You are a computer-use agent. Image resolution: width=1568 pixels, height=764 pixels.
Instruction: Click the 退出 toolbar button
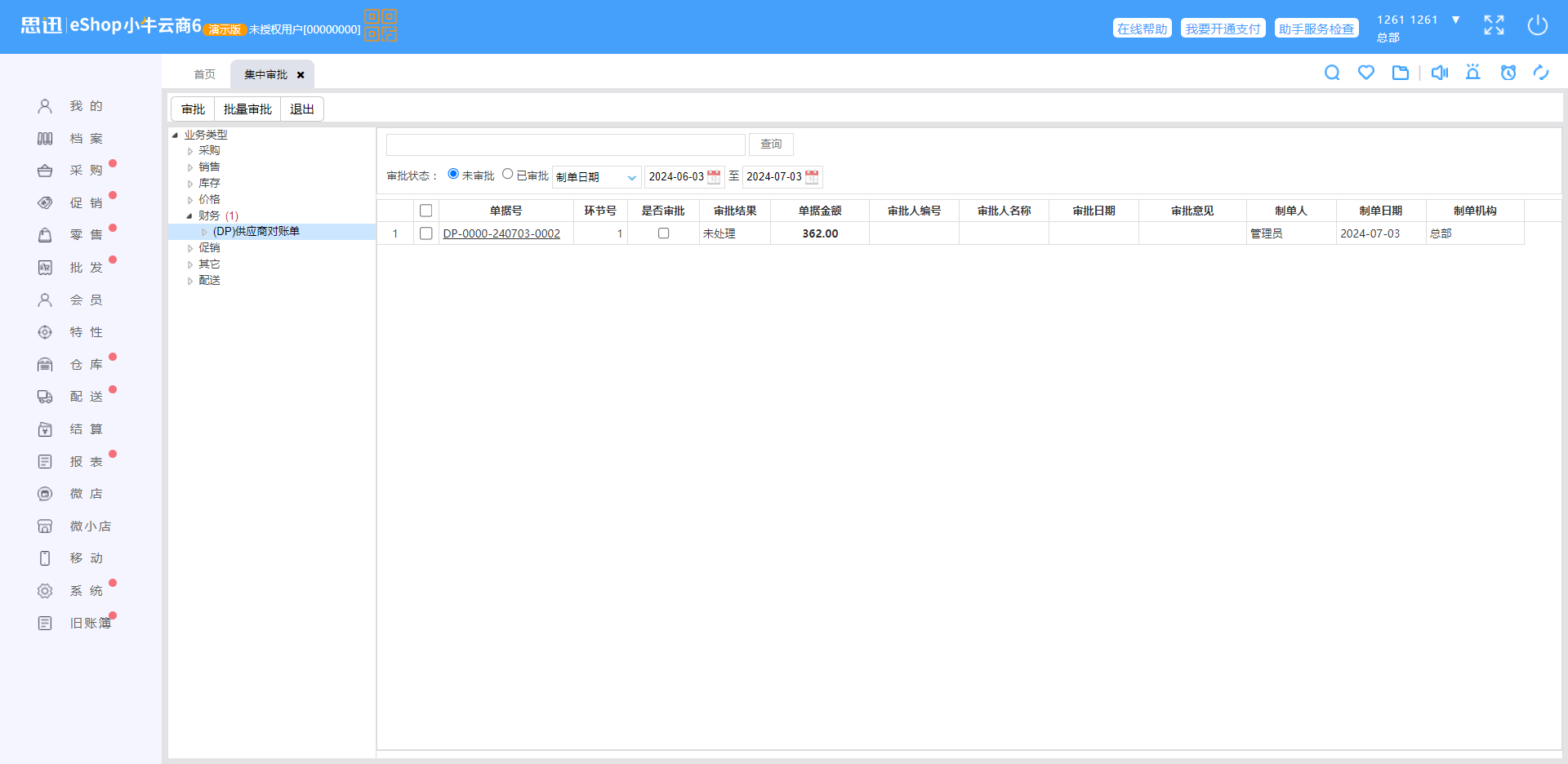pyautogui.click(x=302, y=109)
